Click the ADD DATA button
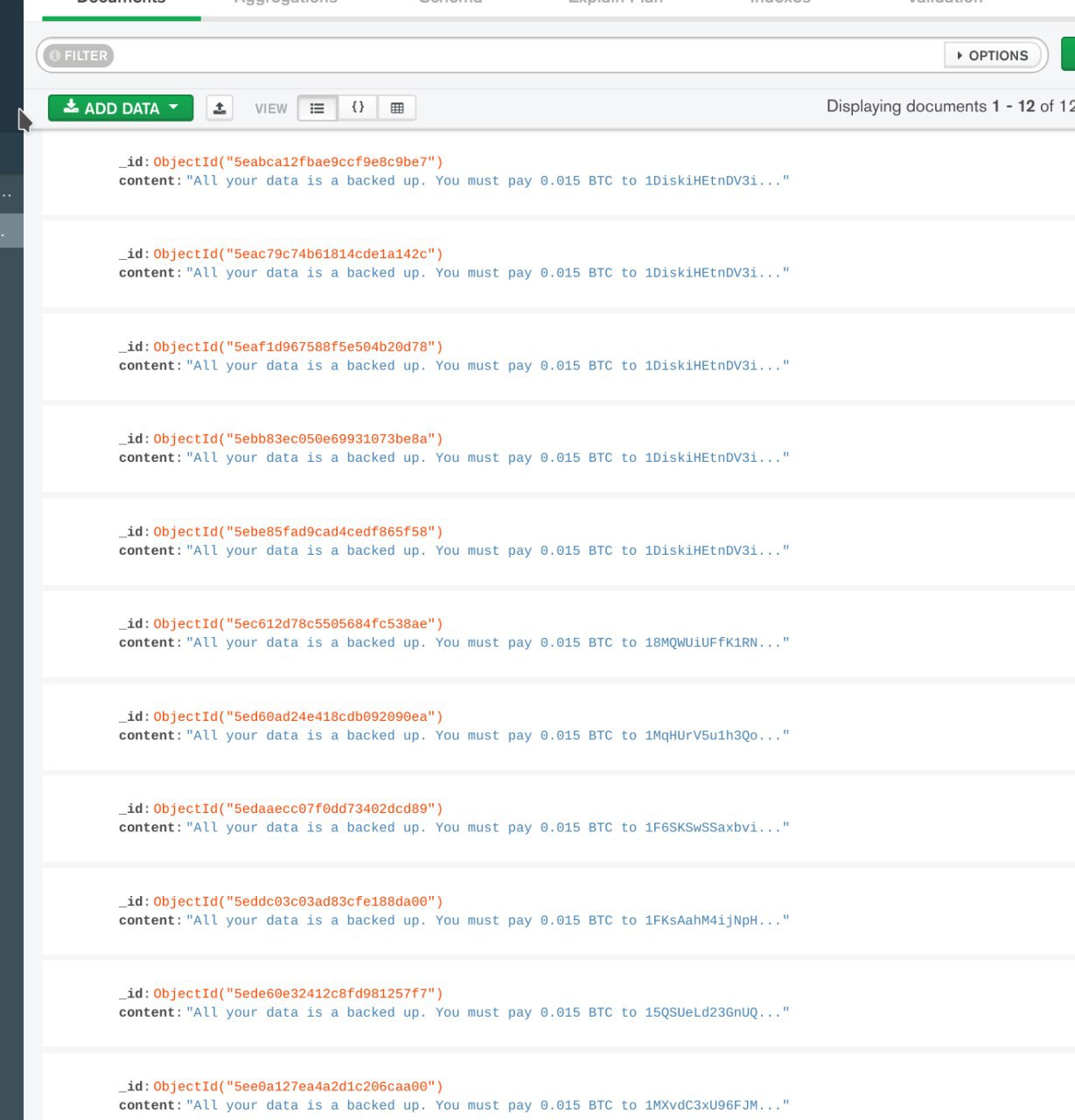Viewport: 1075px width, 1120px height. pos(121,108)
